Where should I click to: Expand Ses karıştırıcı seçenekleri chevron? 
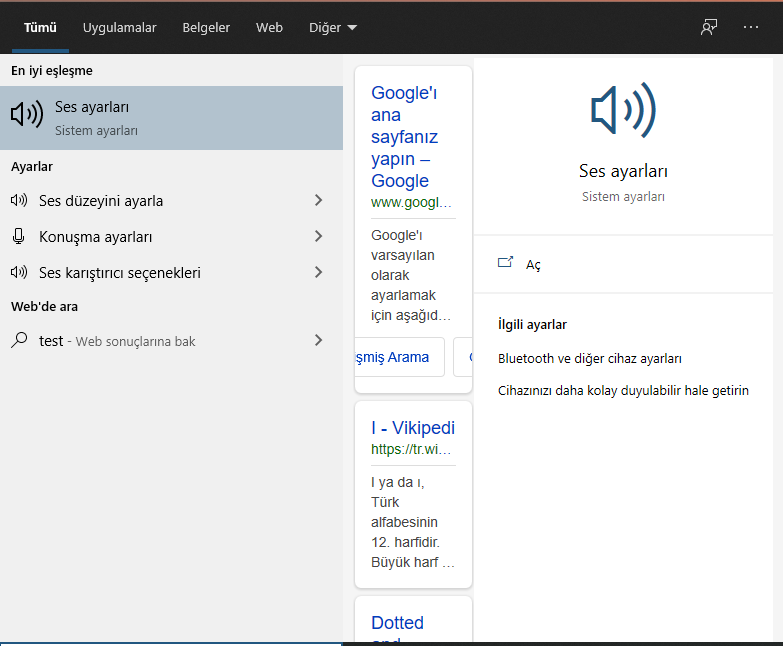pyautogui.click(x=318, y=272)
